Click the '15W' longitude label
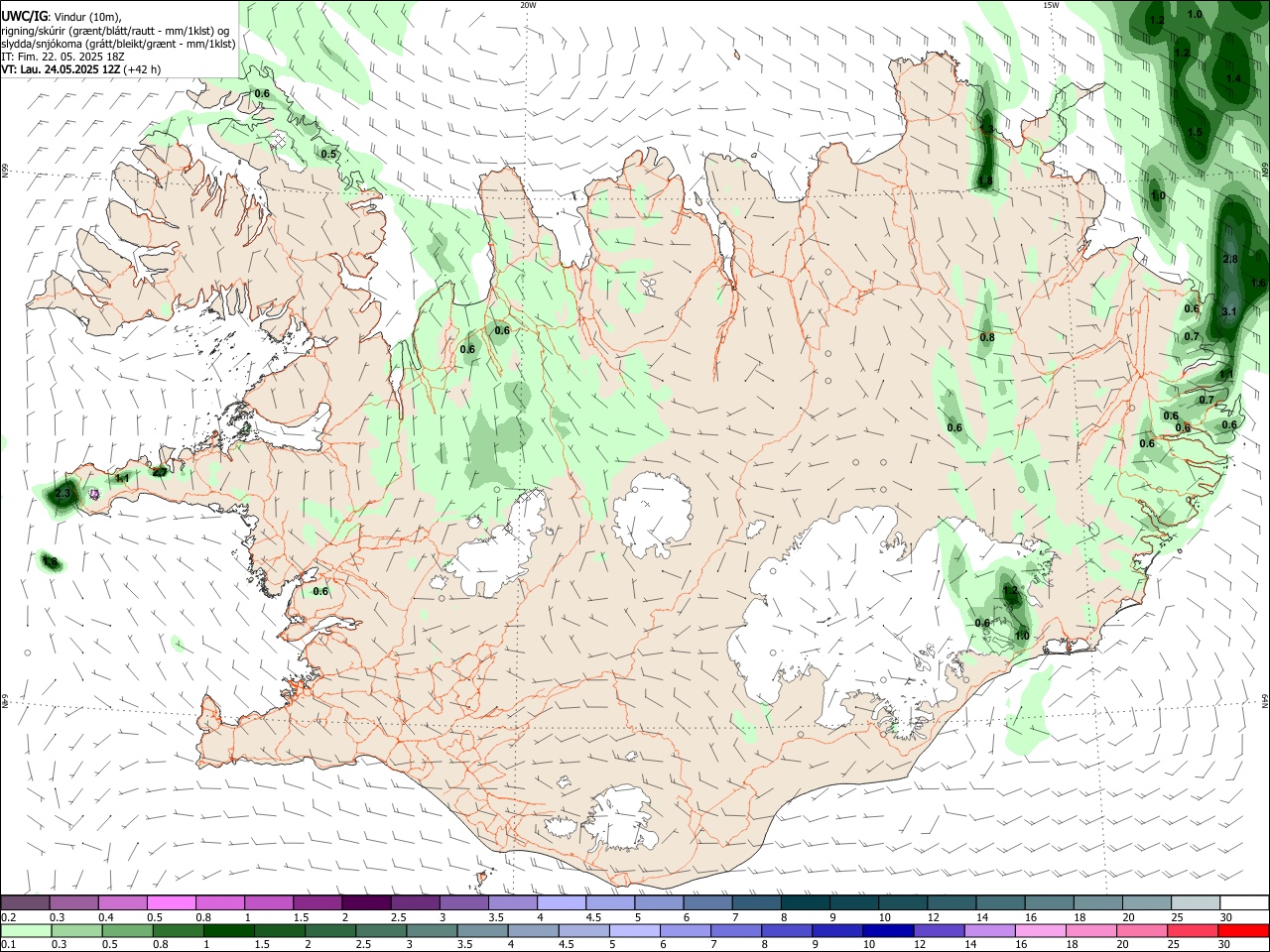 (1050, 5)
